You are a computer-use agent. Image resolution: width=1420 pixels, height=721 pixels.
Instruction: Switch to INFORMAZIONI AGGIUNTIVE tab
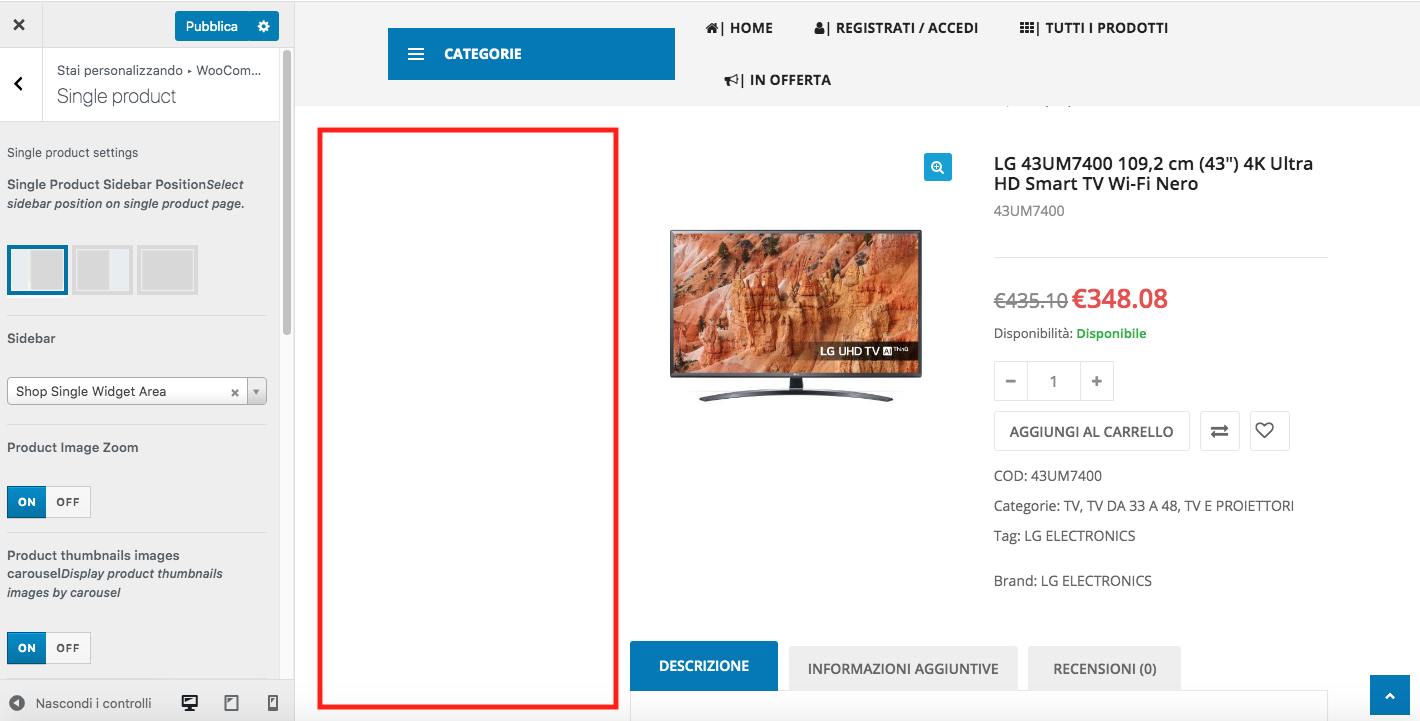point(903,668)
